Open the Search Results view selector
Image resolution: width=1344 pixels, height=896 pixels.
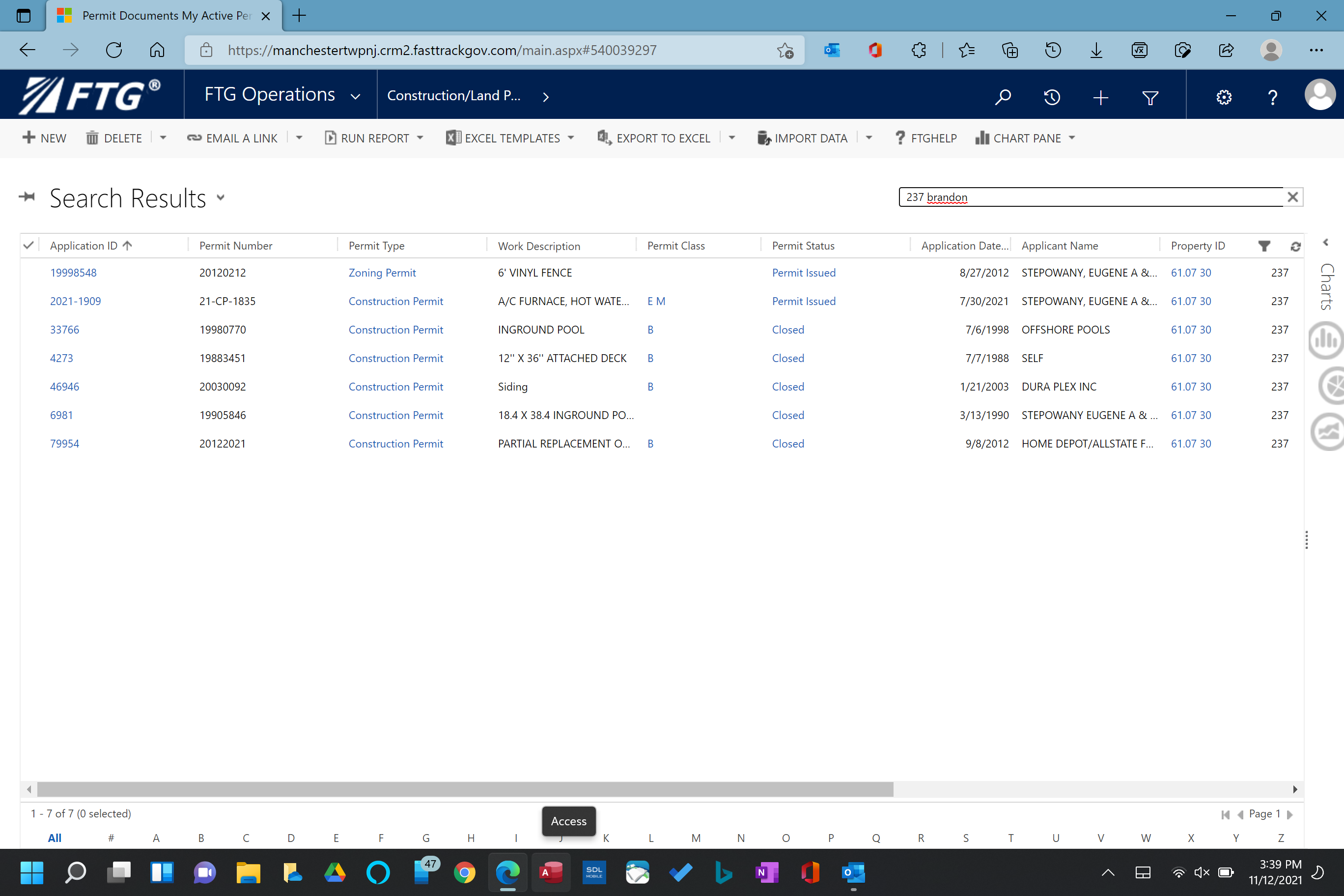coord(221,197)
